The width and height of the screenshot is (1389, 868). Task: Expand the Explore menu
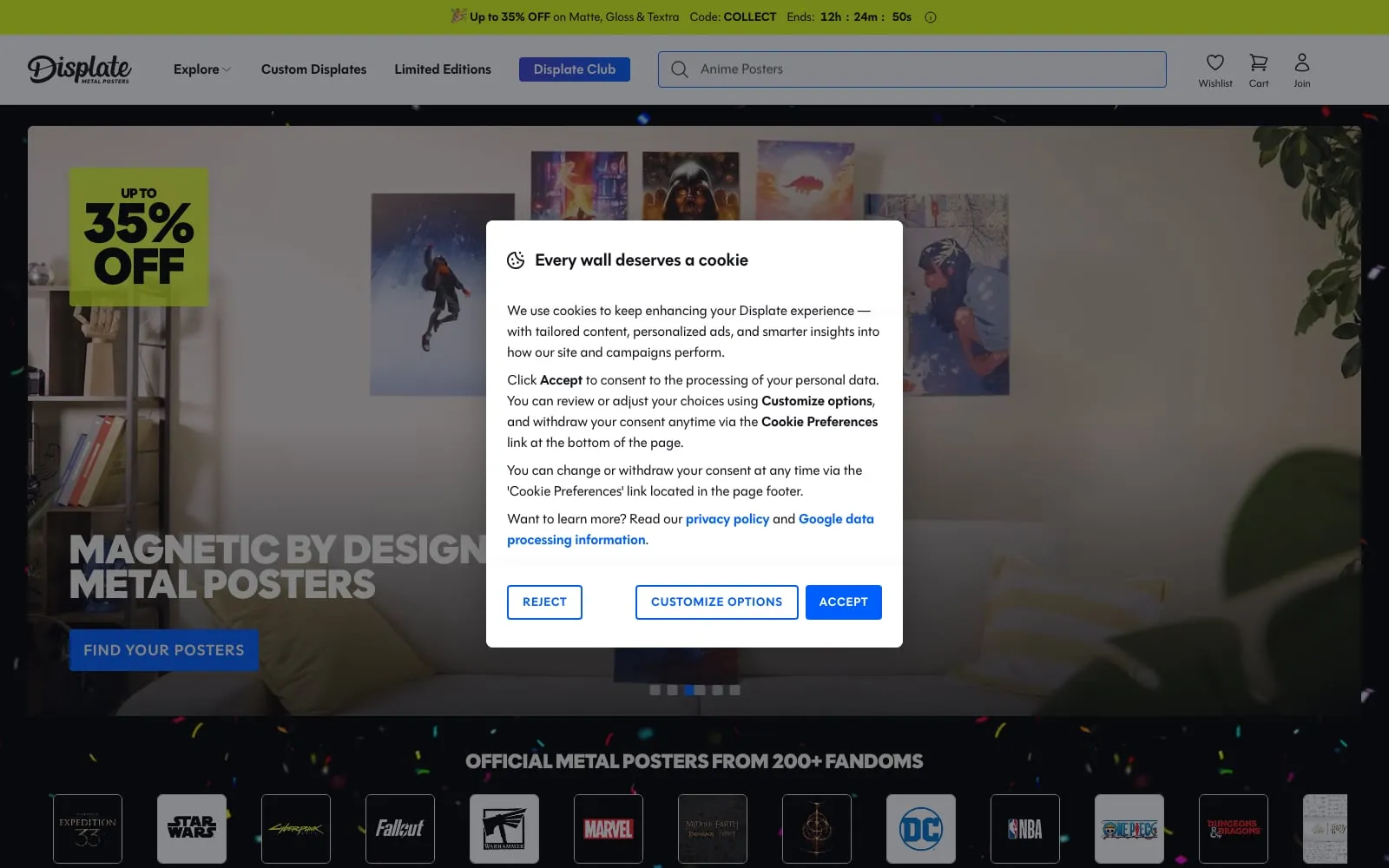(x=201, y=69)
